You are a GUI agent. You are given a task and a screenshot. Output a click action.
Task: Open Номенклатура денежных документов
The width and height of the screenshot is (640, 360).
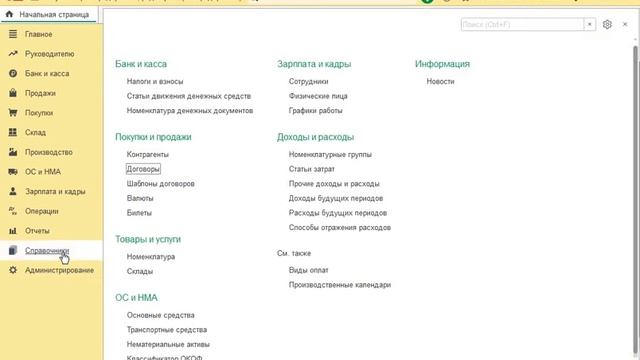click(190, 111)
